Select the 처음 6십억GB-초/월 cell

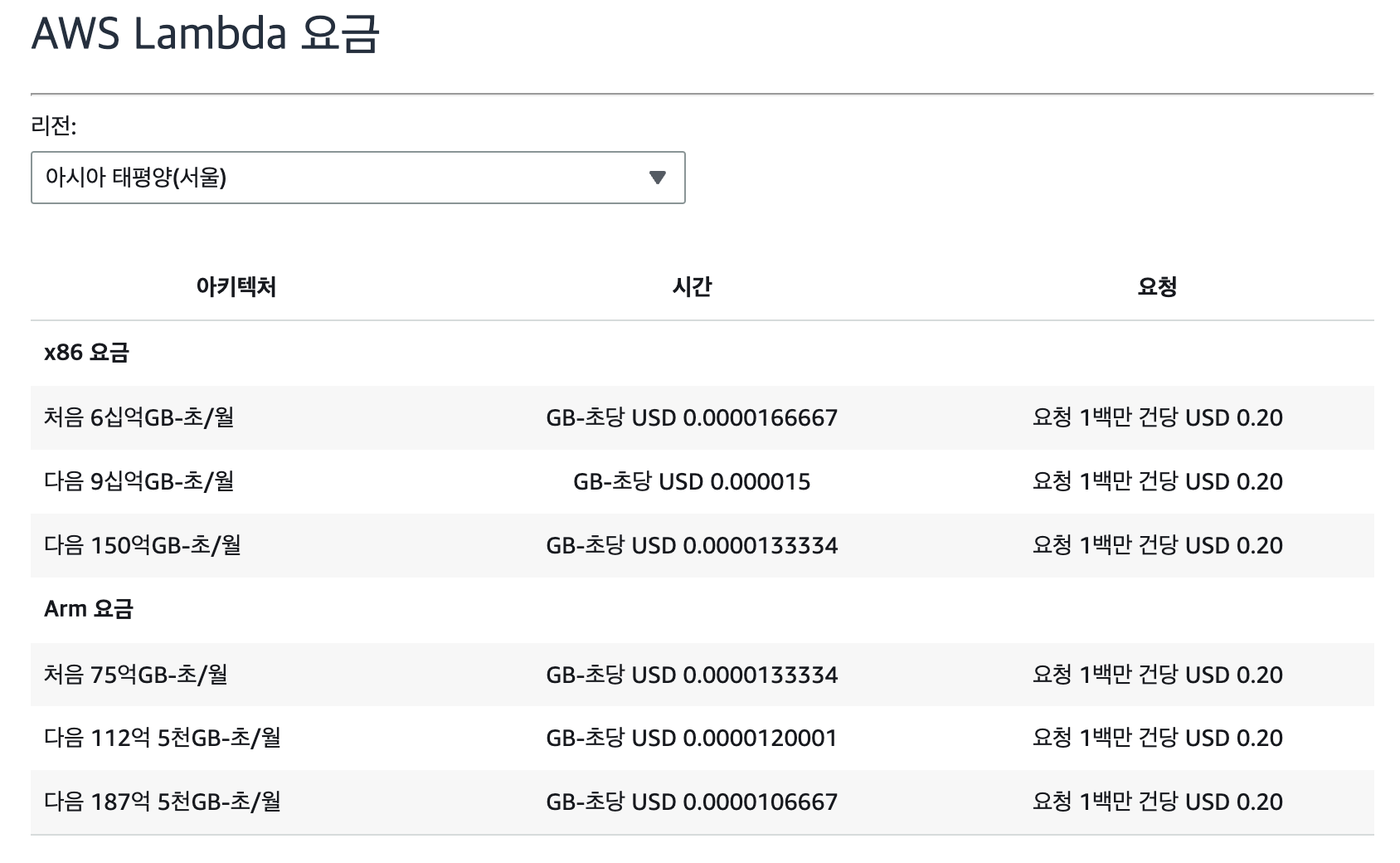(x=139, y=417)
